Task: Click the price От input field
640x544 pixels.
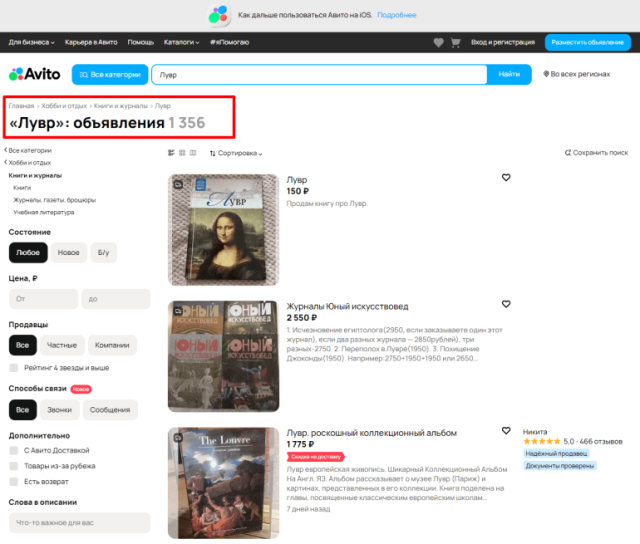Action: point(43,299)
